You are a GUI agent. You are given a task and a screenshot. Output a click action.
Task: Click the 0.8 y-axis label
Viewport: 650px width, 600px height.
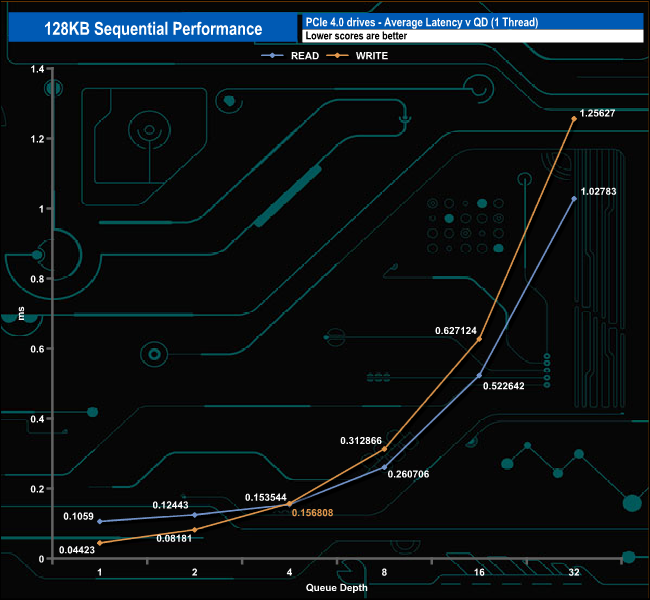coord(37,279)
